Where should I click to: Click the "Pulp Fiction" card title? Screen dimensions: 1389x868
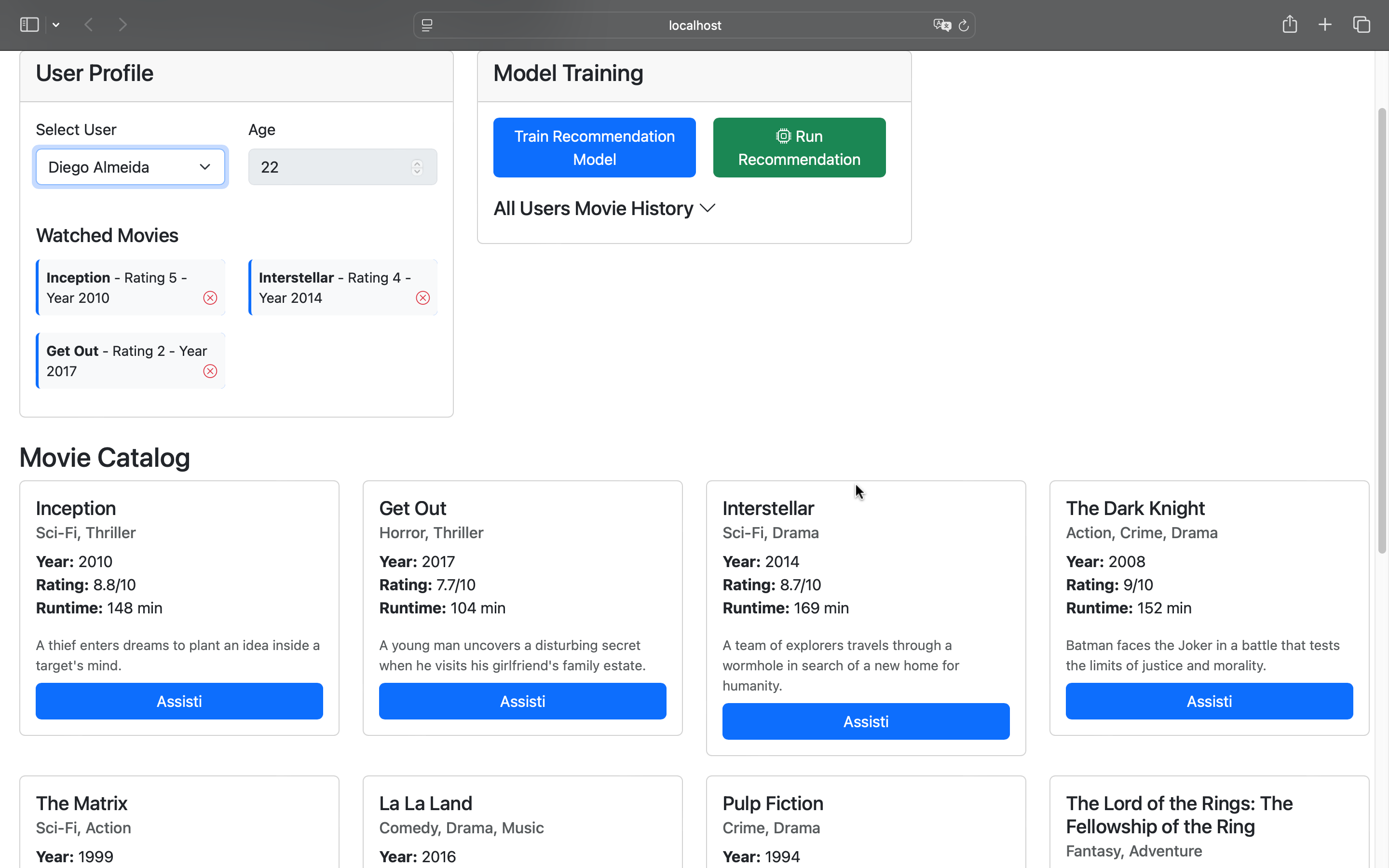coord(773,804)
